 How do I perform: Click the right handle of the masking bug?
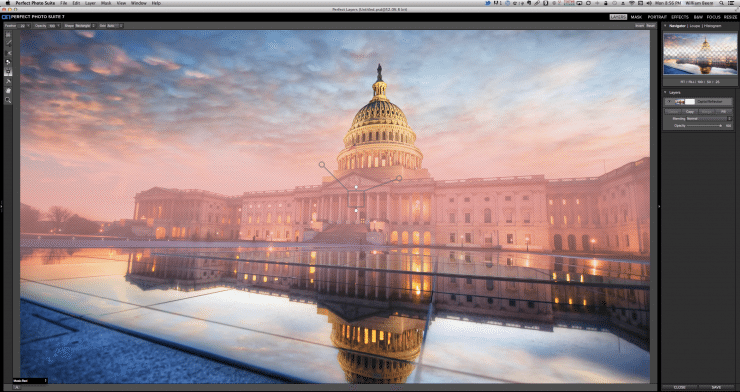[399, 178]
